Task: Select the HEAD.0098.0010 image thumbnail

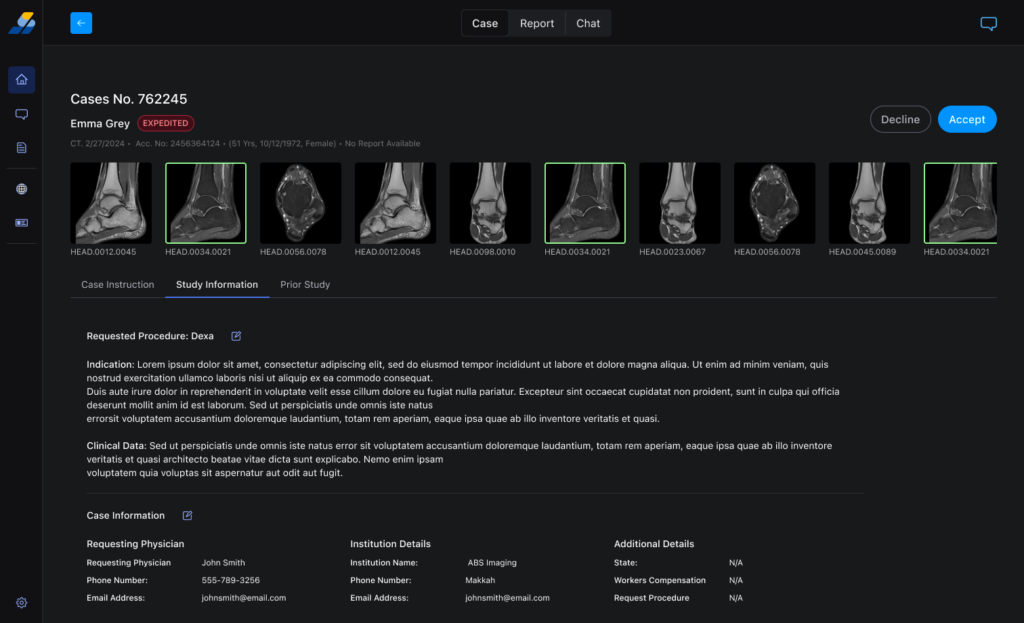Action: click(490, 203)
